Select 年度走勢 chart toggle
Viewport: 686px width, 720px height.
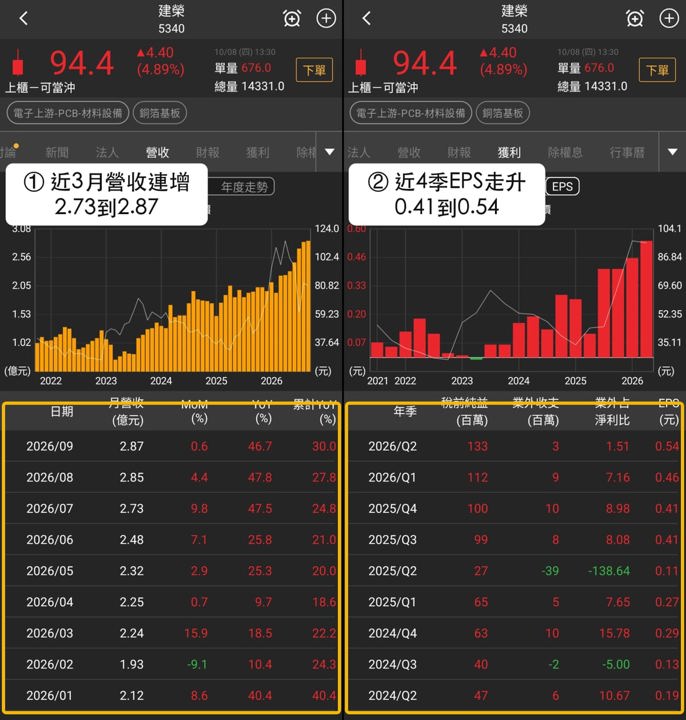[243, 187]
